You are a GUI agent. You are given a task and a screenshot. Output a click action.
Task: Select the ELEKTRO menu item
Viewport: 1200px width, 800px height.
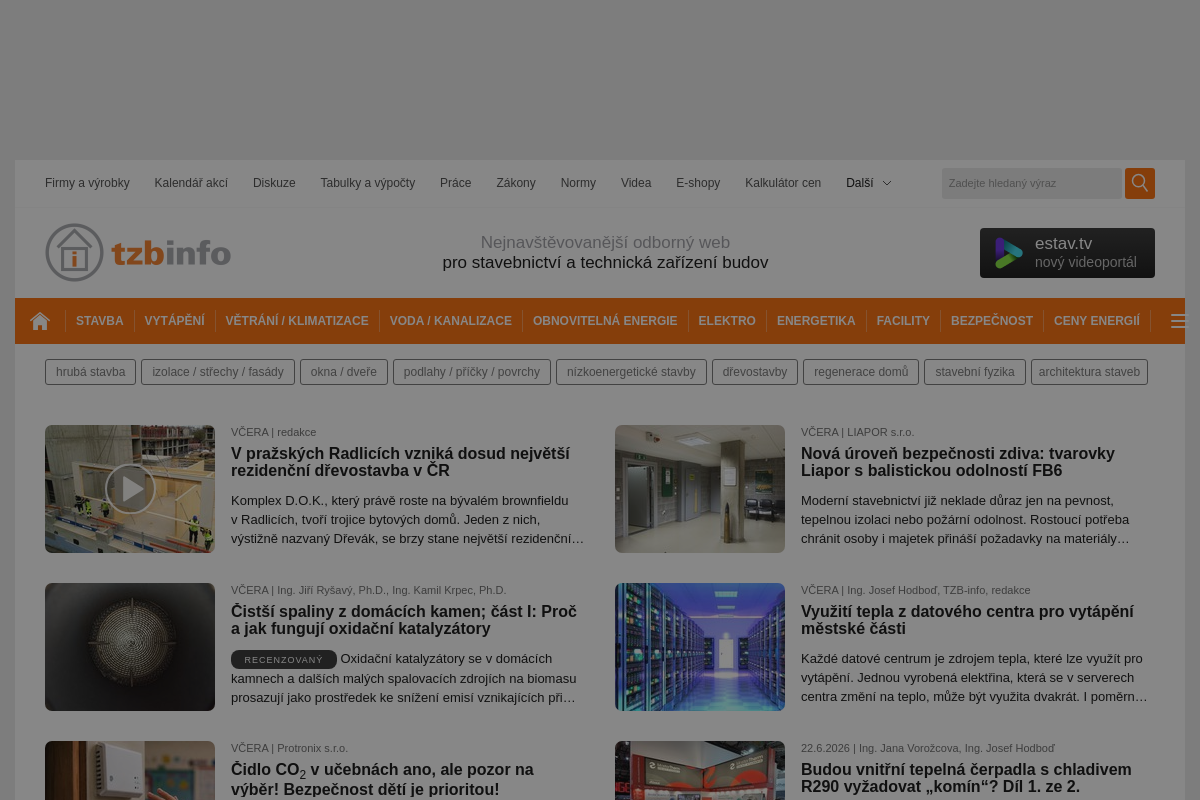727,321
